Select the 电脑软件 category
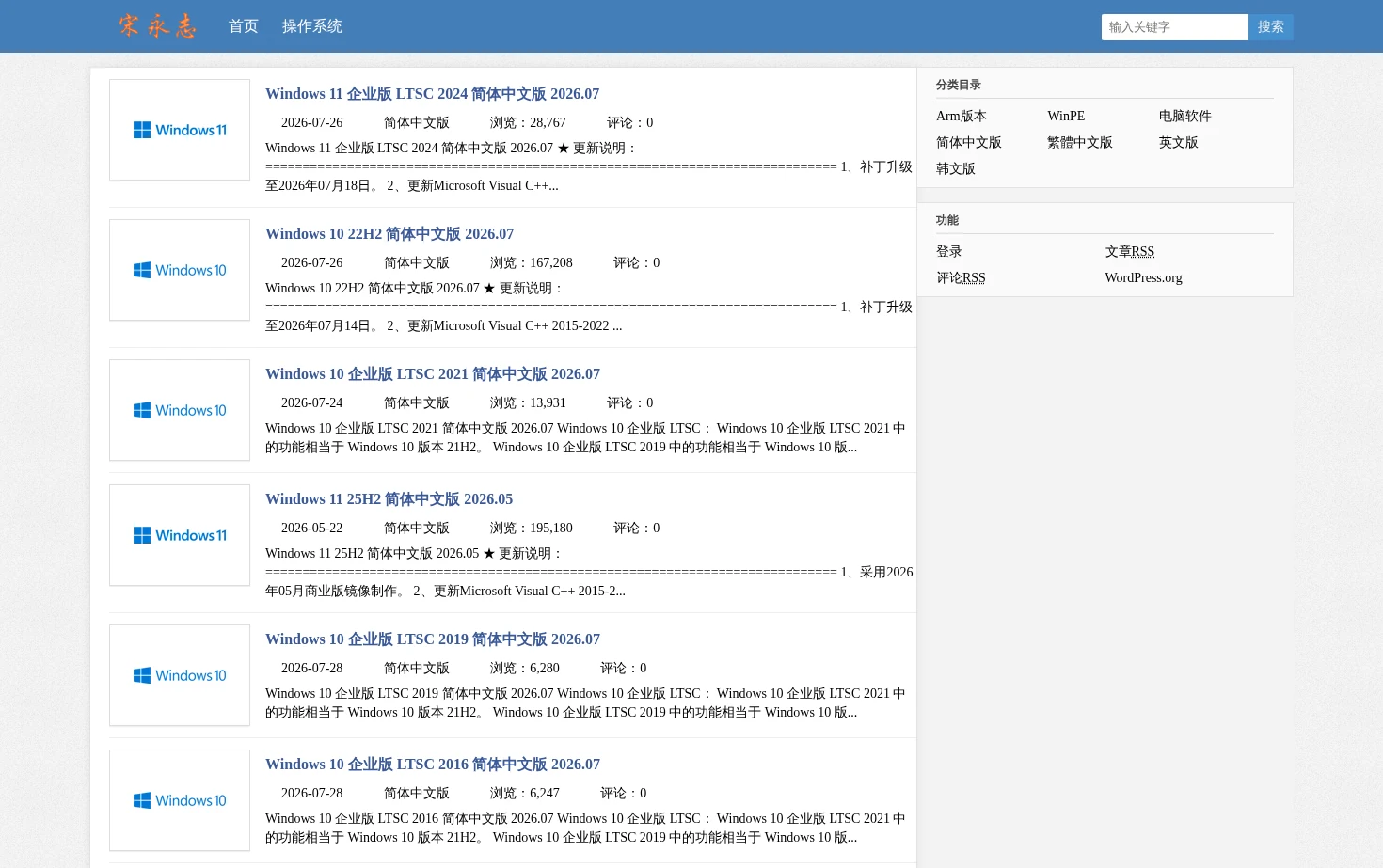The image size is (1383, 868). (1185, 117)
